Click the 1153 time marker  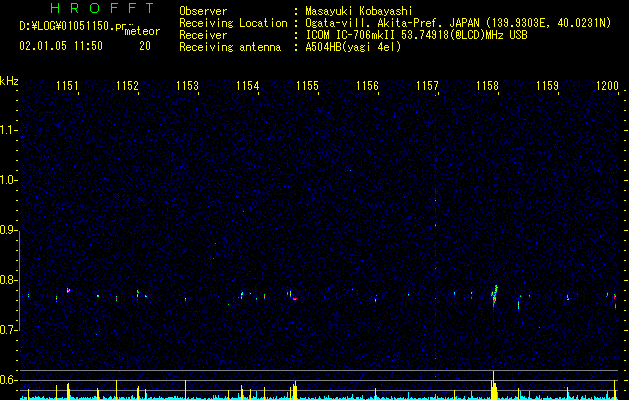(187, 86)
